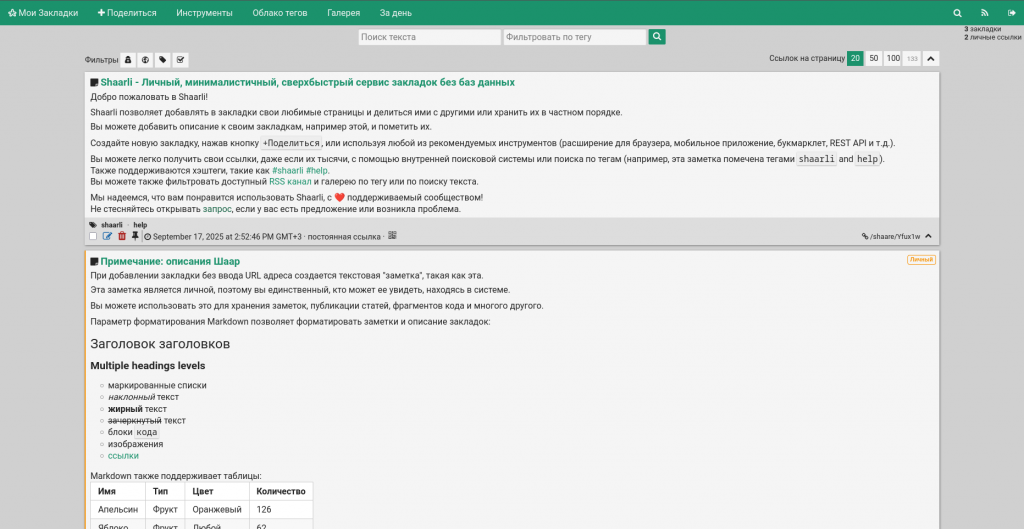
Task: Click the Shaarli bookmark date September 17, 2025
Action: [227, 236]
